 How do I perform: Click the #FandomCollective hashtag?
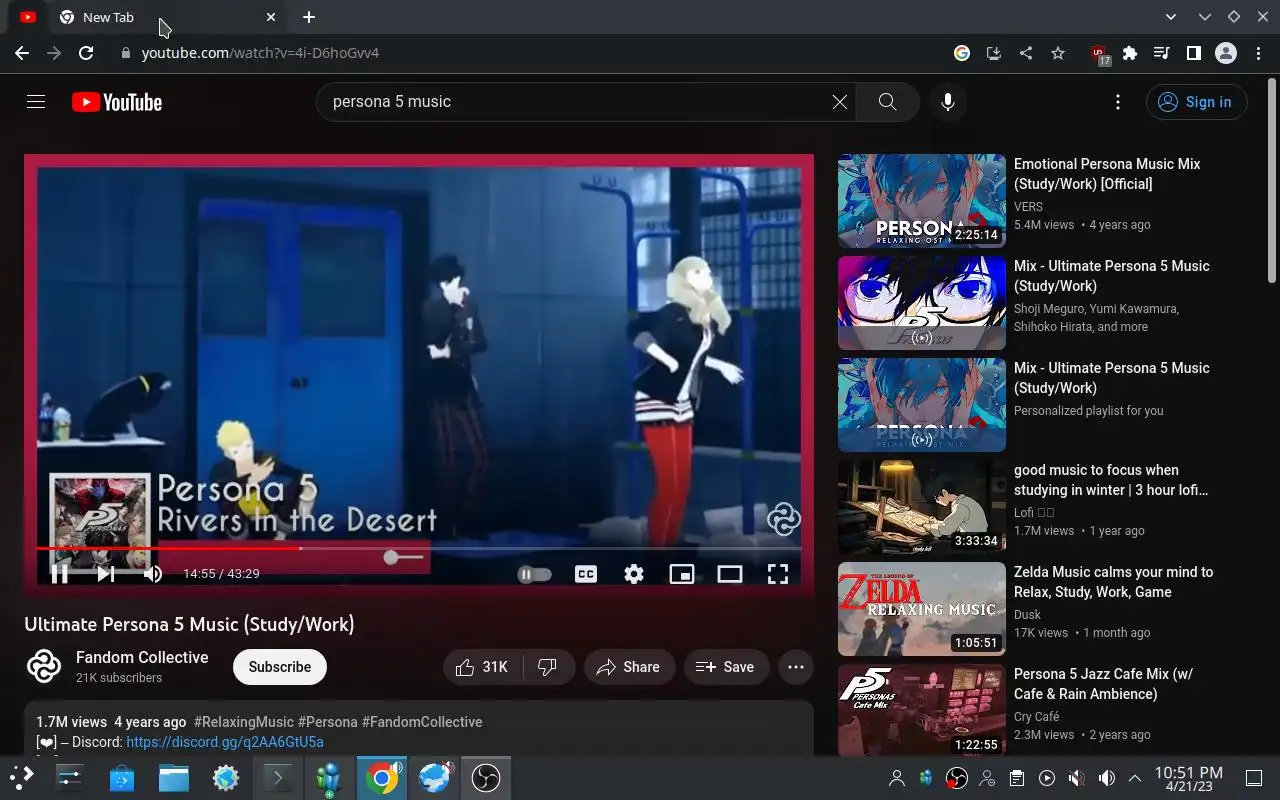(422, 722)
